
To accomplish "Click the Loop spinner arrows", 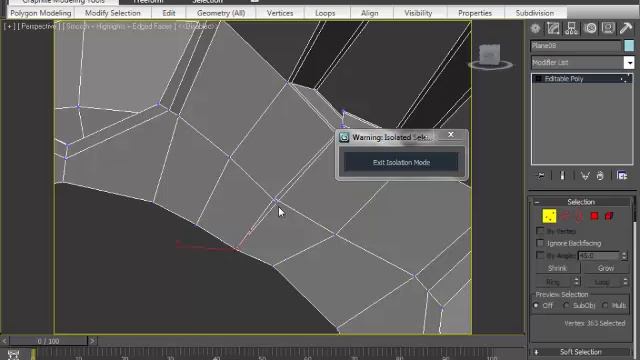I will pos(625,281).
